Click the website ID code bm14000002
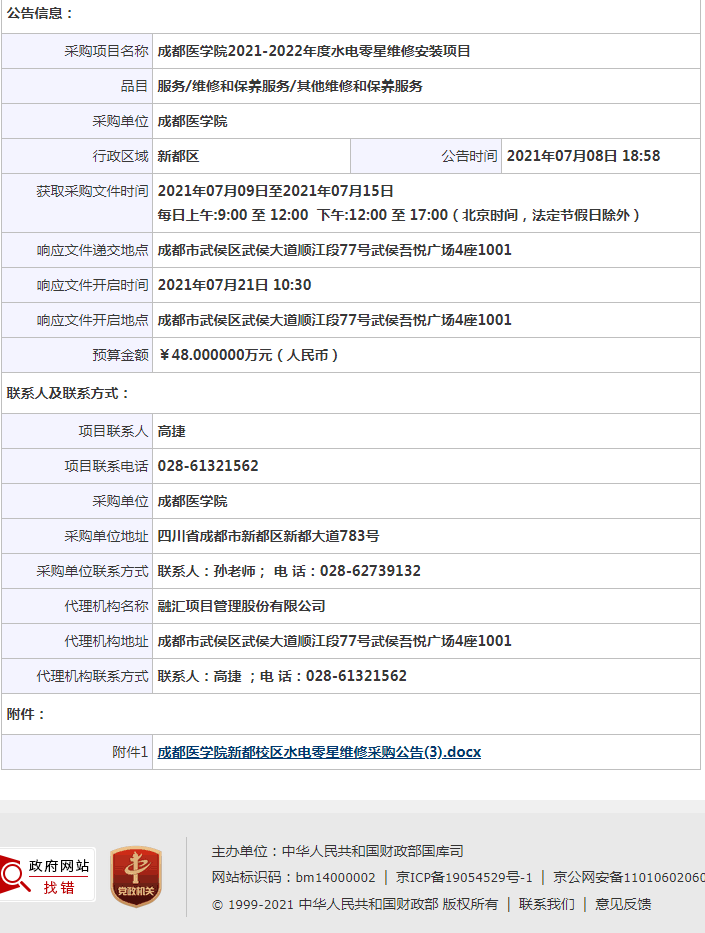 point(335,877)
